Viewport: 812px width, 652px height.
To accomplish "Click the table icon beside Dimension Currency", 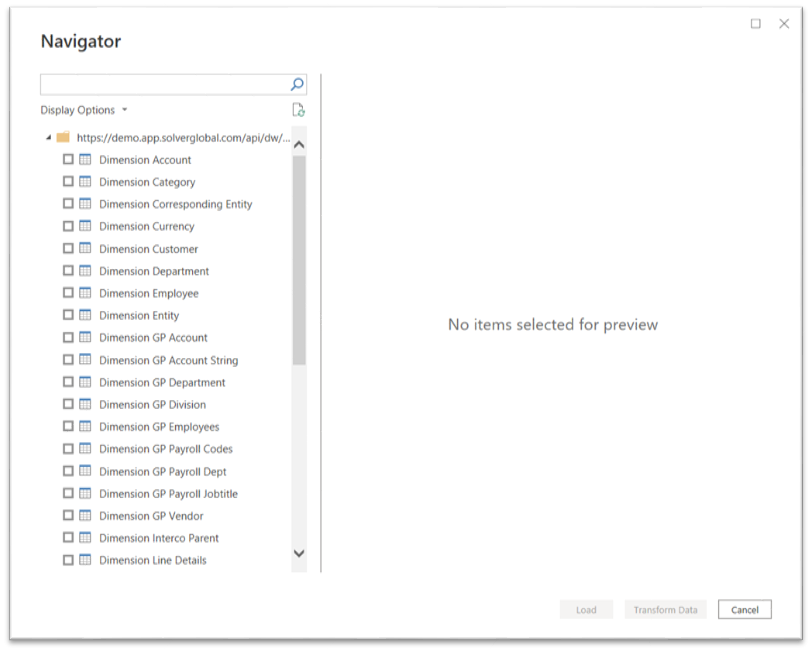I will point(85,226).
